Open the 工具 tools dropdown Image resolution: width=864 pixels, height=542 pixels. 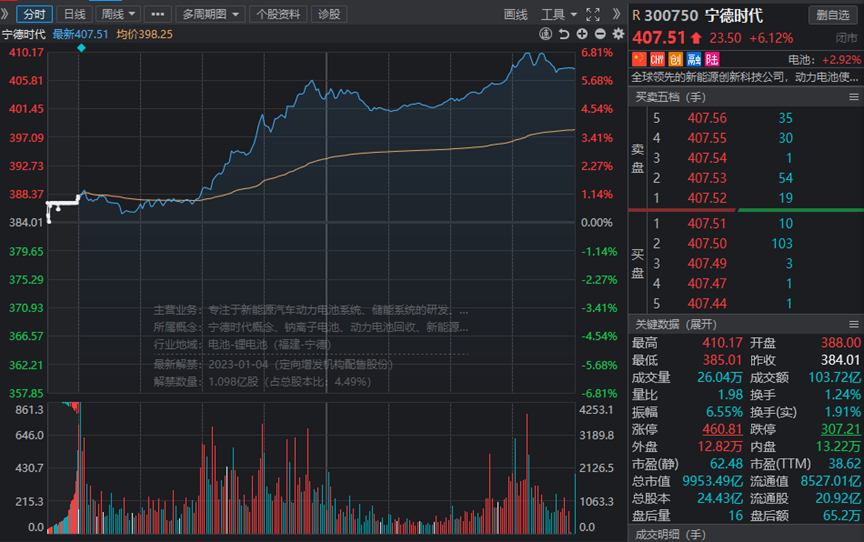(x=556, y=14)
